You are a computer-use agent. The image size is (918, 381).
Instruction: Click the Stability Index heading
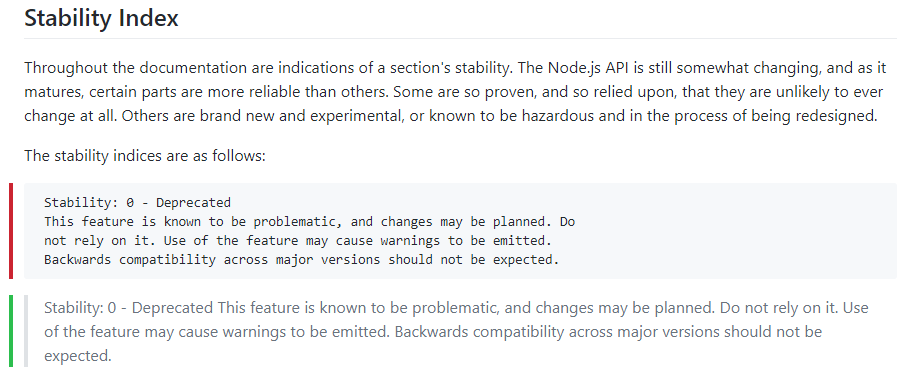click(101, 18)
